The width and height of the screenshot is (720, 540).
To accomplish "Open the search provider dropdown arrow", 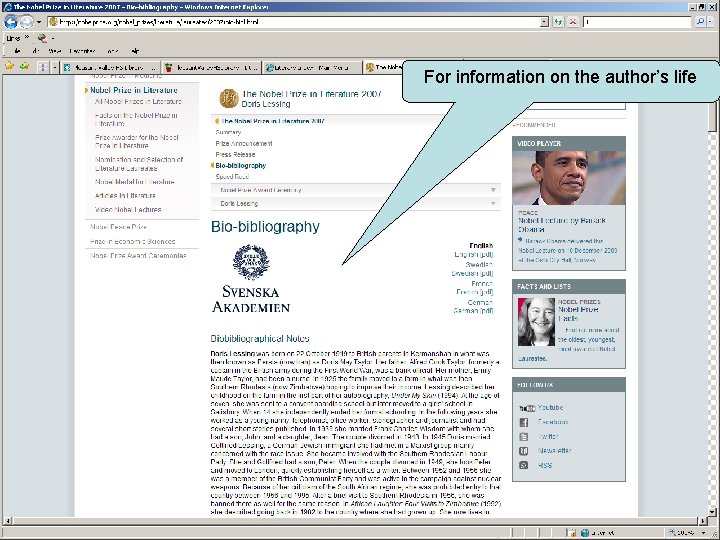I will click(x=711, y=22).
